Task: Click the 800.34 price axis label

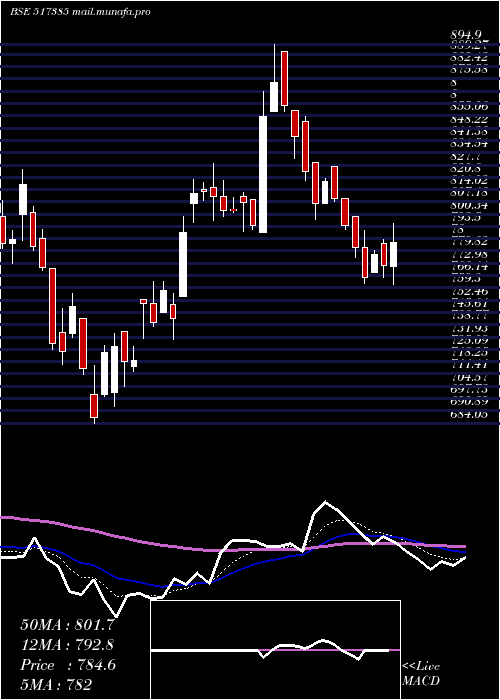Action: click(x=468, y=206)
